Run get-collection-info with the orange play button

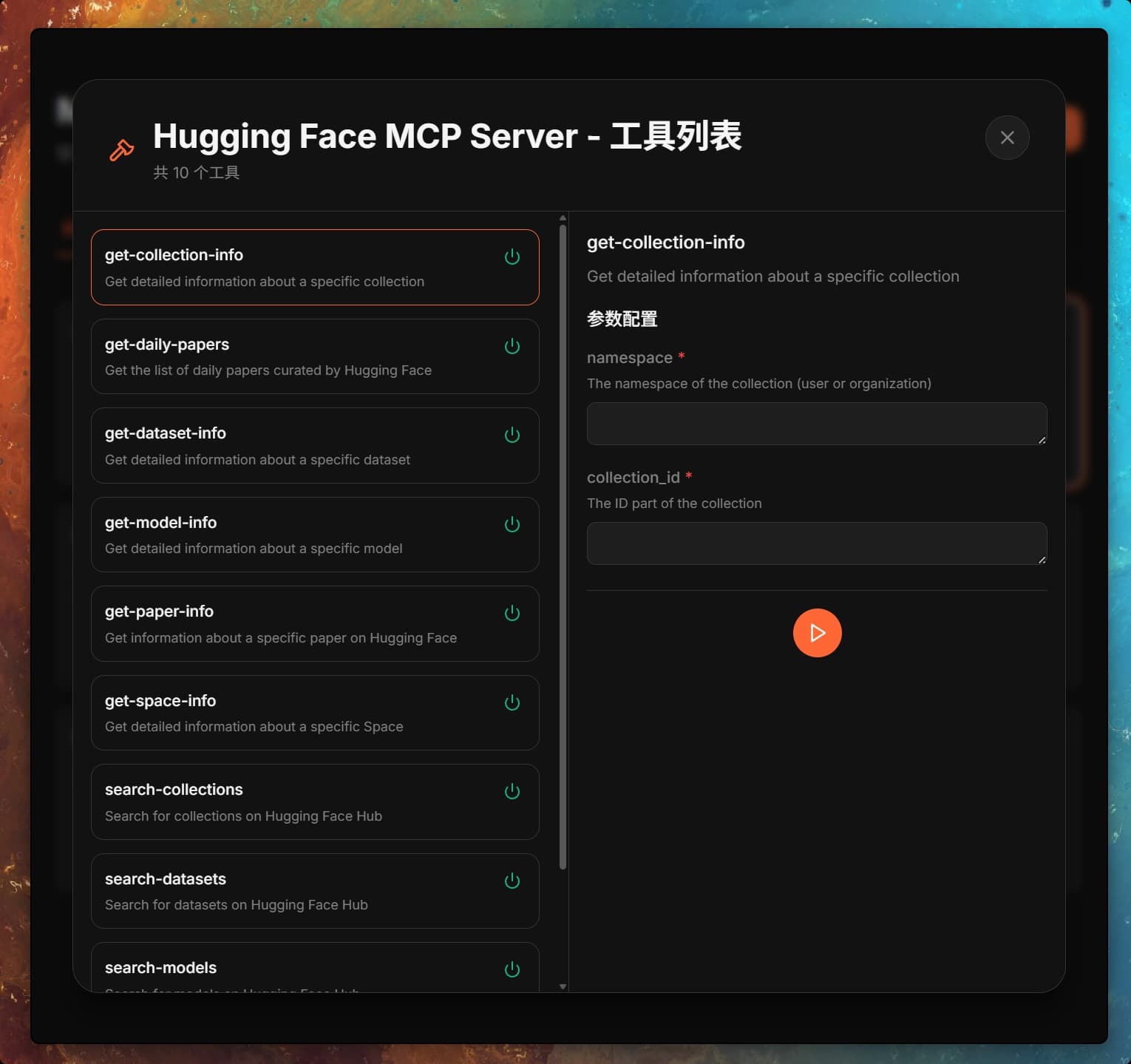[x=817, y=633]
